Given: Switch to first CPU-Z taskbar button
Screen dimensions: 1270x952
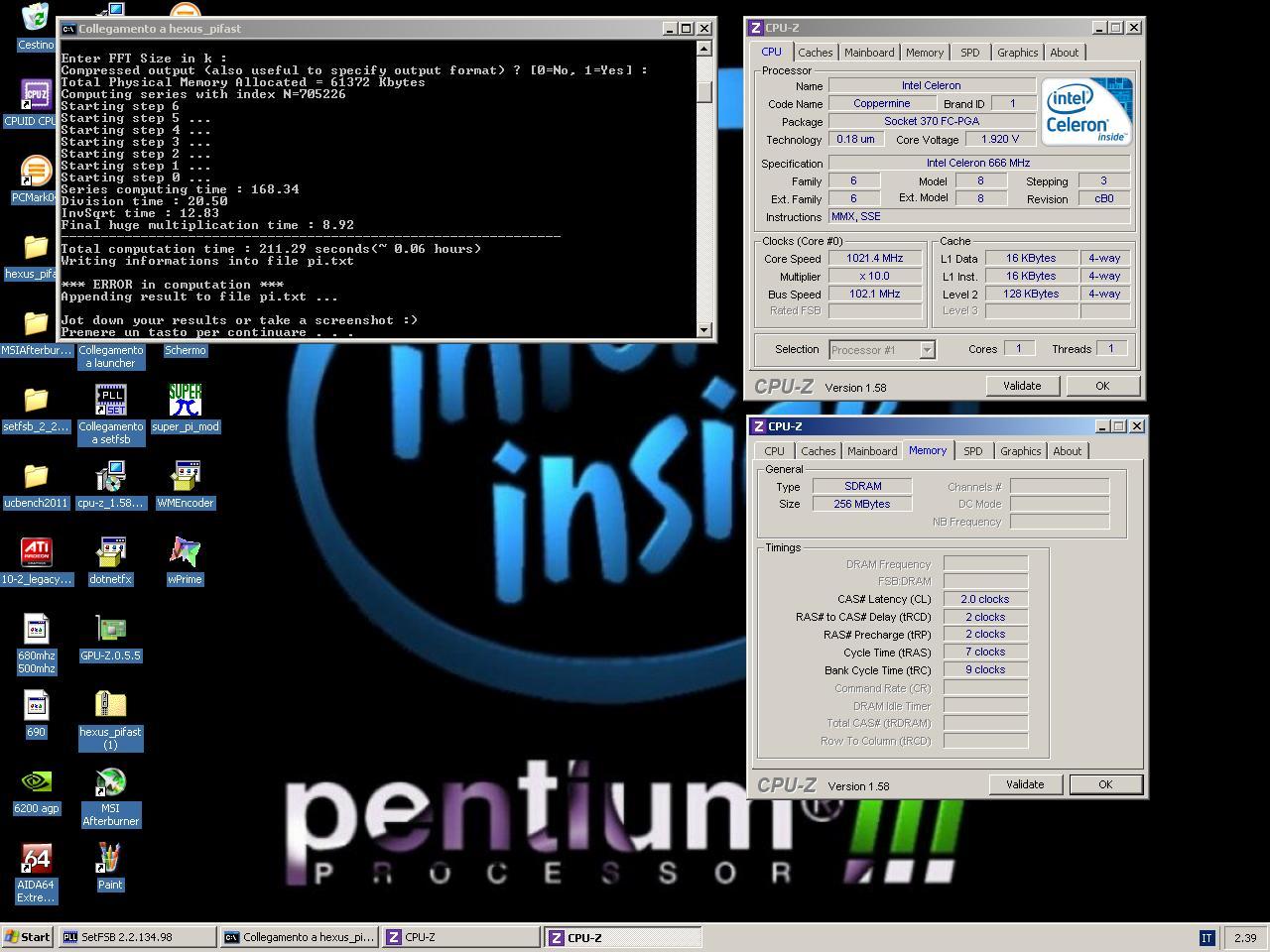Looking at the screenshot, I should pos(460,937).
